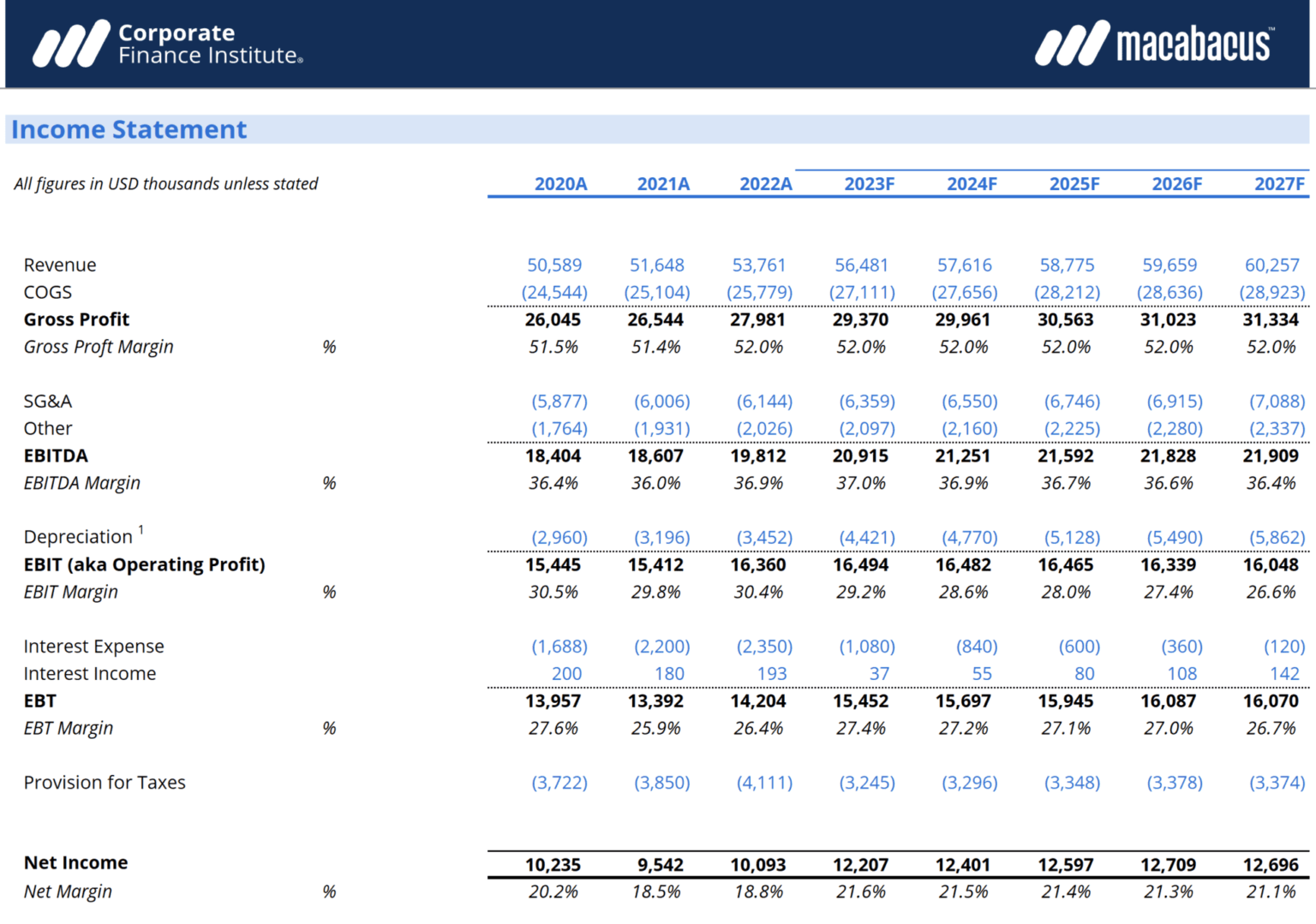
Task: Click the Macabacus logo
Action: pyautogui.click(x=1154, y=43)
